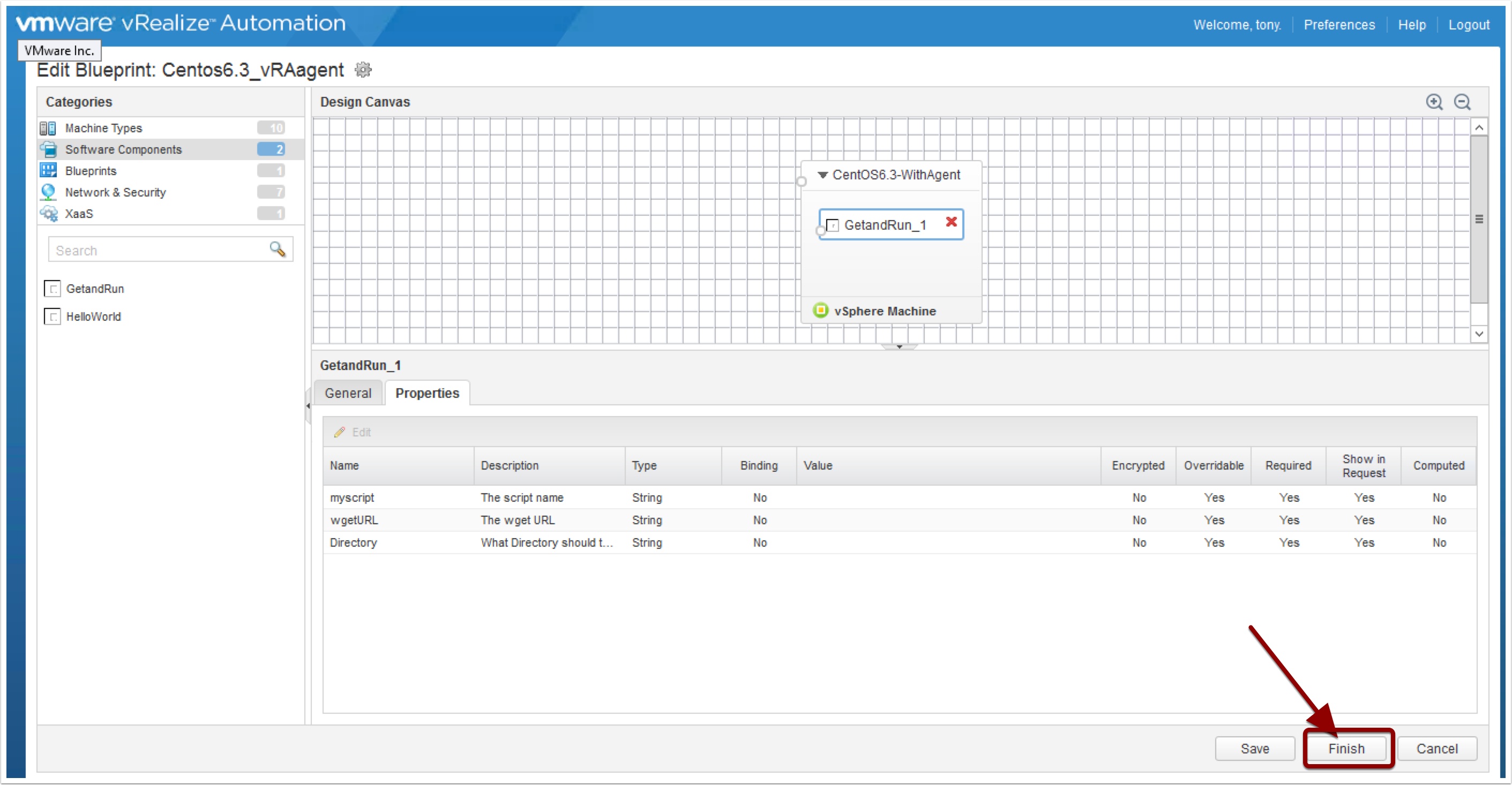The image size is (1512, 785).
Task: Select the XaaS category icon
Action: [48, 214]
